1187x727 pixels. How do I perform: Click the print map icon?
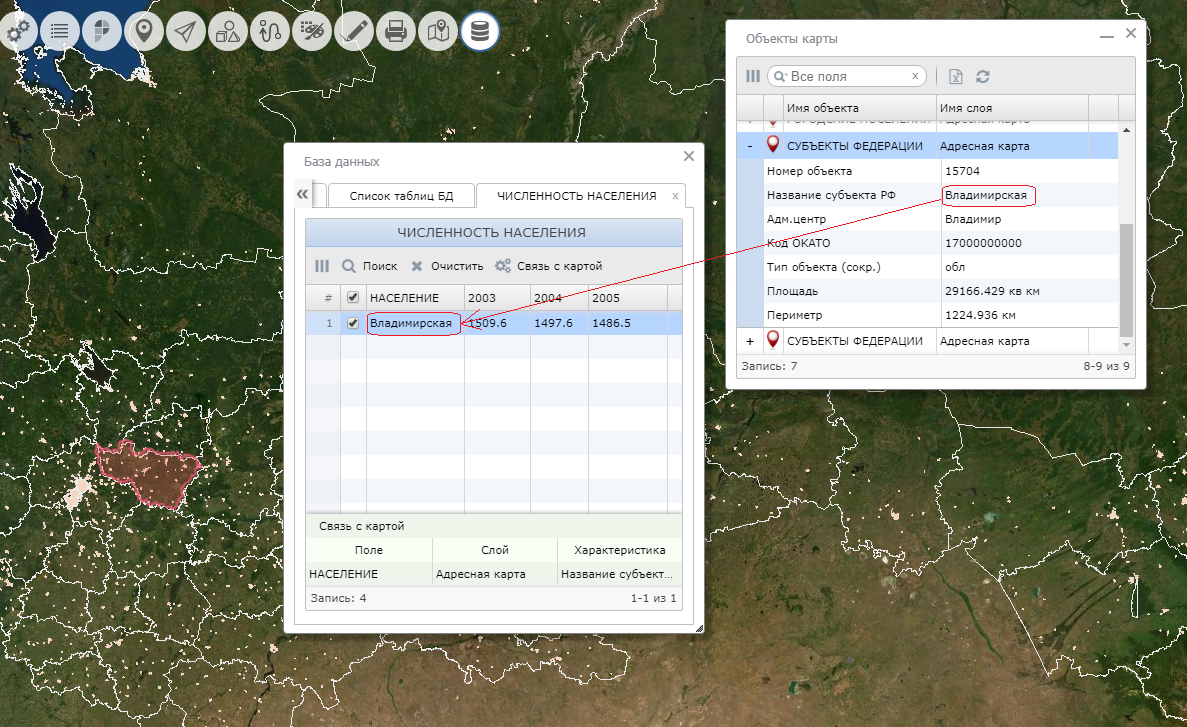tap(396, 32)
